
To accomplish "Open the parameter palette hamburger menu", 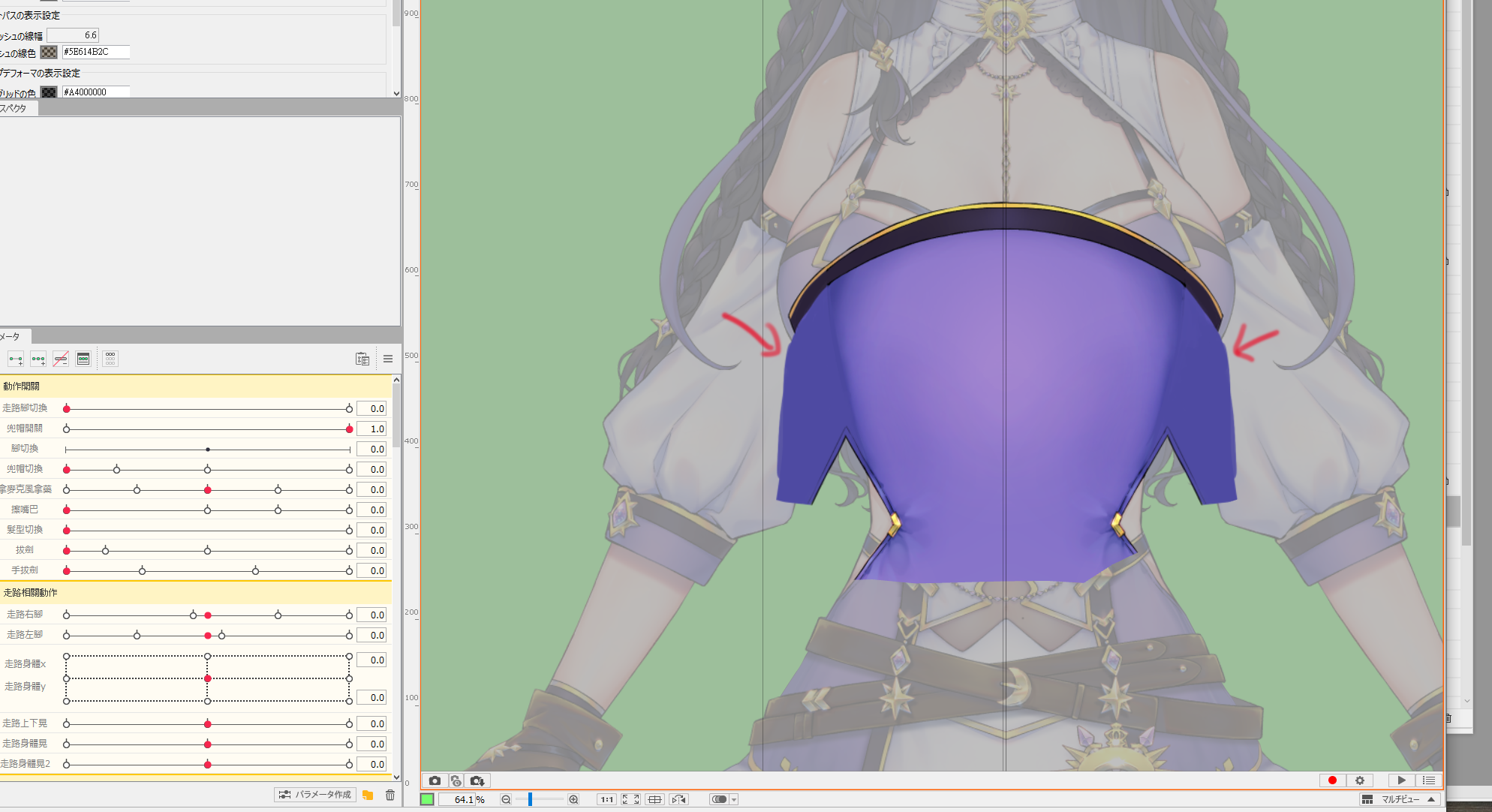I will pos(388,359).
